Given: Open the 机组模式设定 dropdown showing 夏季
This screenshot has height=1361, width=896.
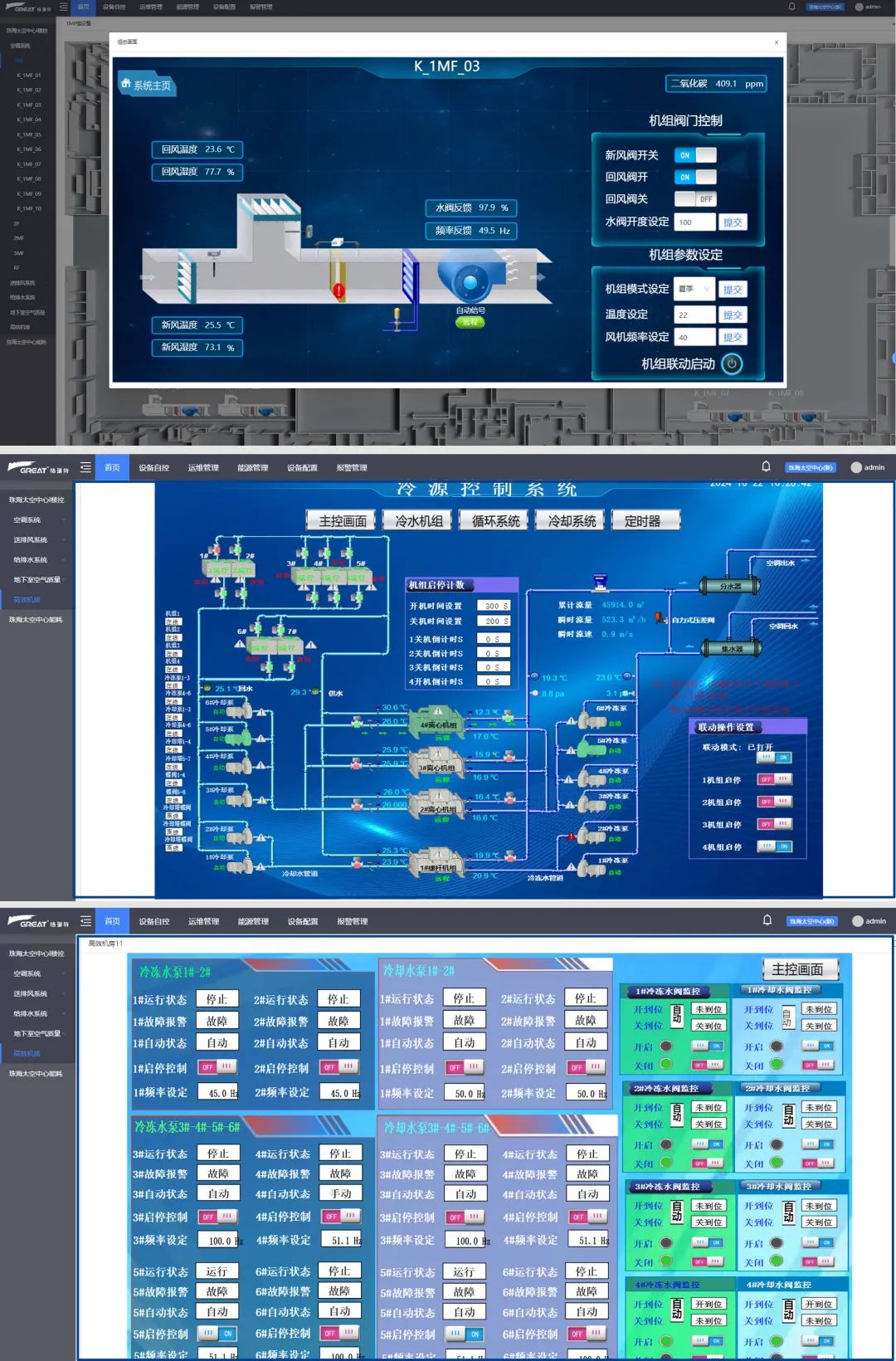Looking at the screenshot, I should pos(694,289).
